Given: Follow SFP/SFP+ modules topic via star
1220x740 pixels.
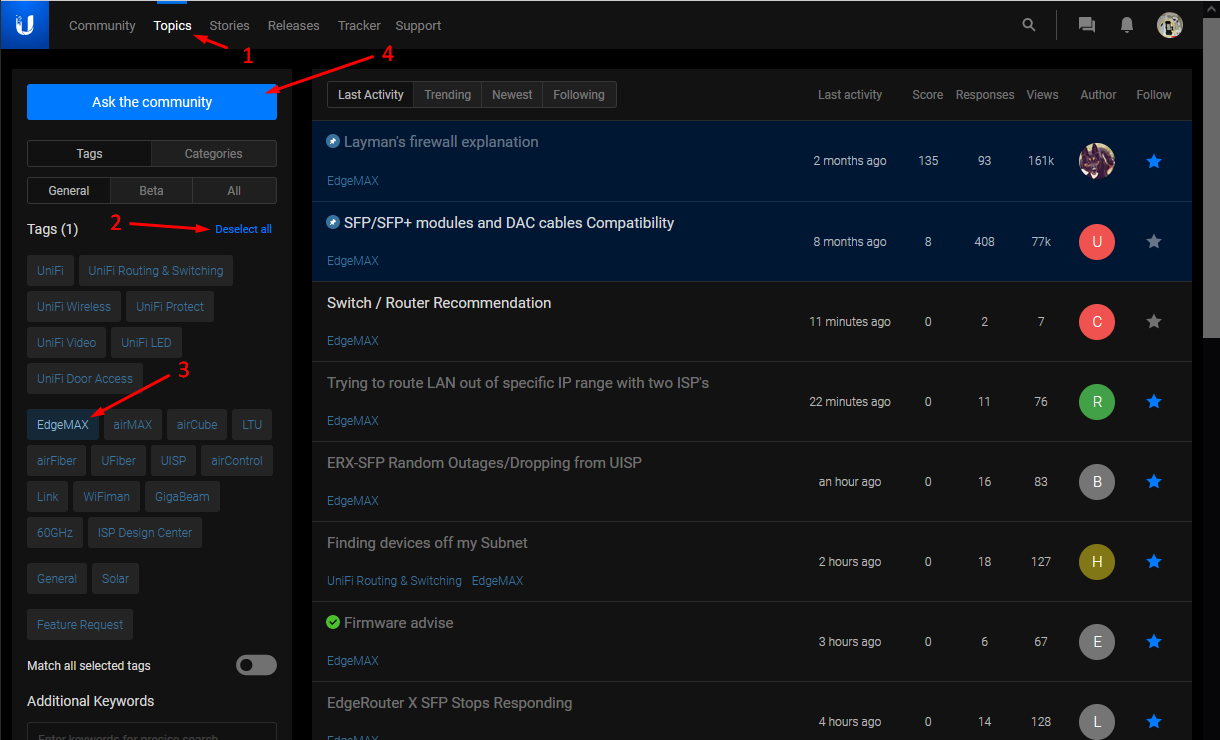Looking at the screenshot, I should pyautogui.click(x=1154, y=241).
